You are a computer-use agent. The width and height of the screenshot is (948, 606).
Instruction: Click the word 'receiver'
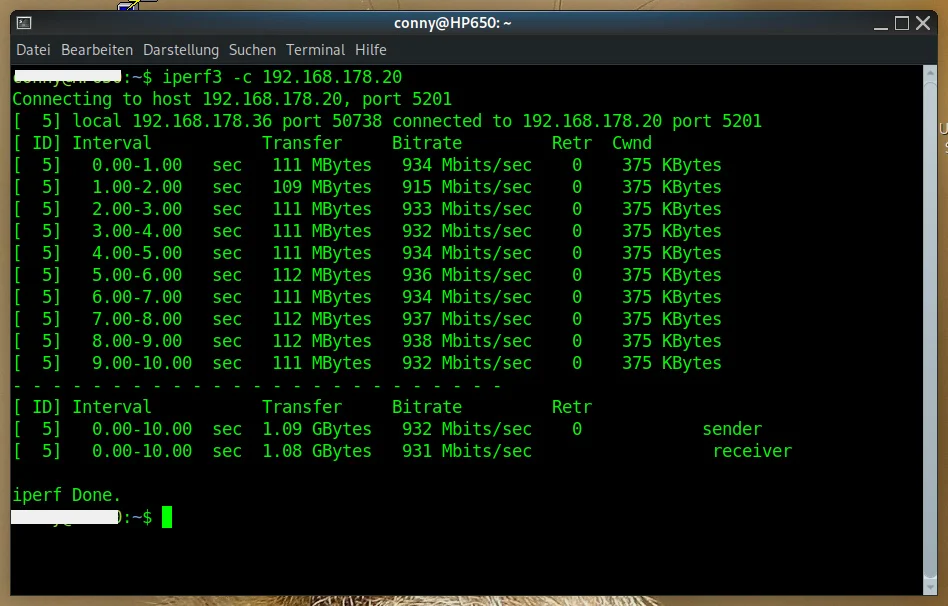[752, 451]
